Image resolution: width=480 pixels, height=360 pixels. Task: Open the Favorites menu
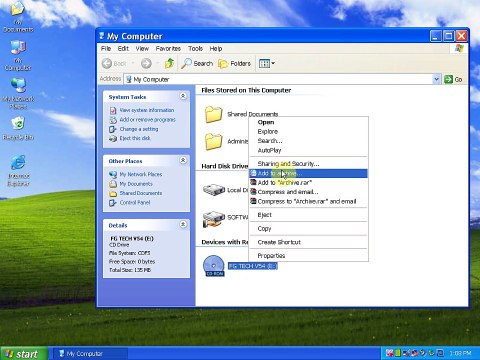click(168, 49)
